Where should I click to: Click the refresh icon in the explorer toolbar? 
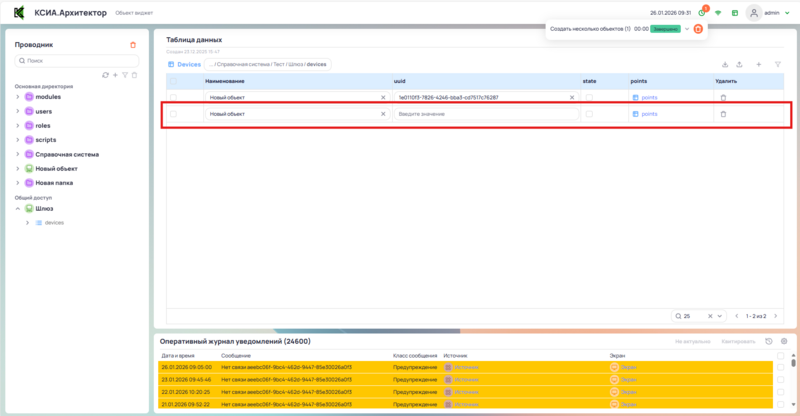pos(105,75)
